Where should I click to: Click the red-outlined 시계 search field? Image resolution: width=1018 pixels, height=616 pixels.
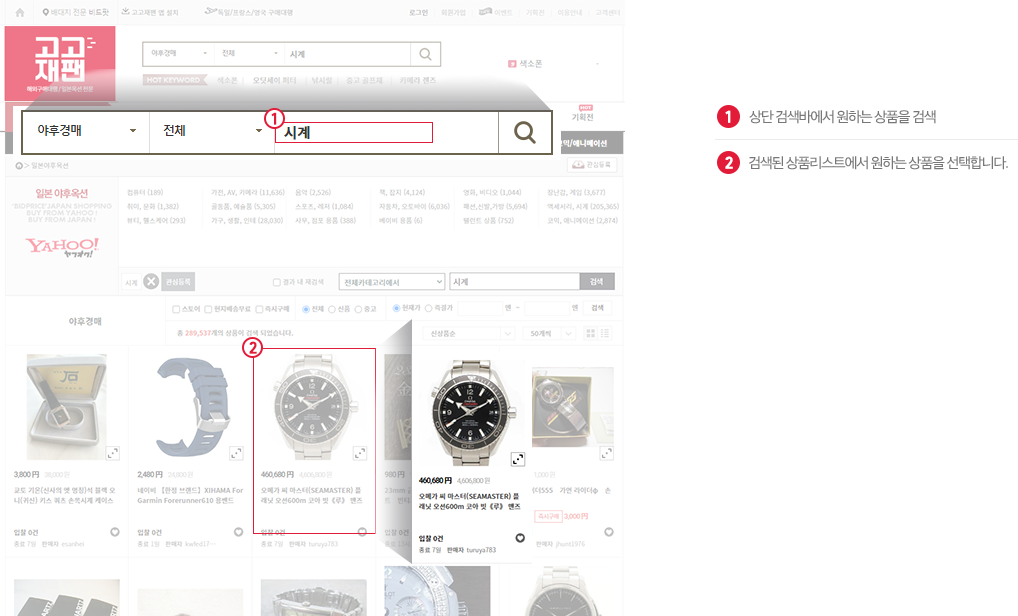[354, 132]
